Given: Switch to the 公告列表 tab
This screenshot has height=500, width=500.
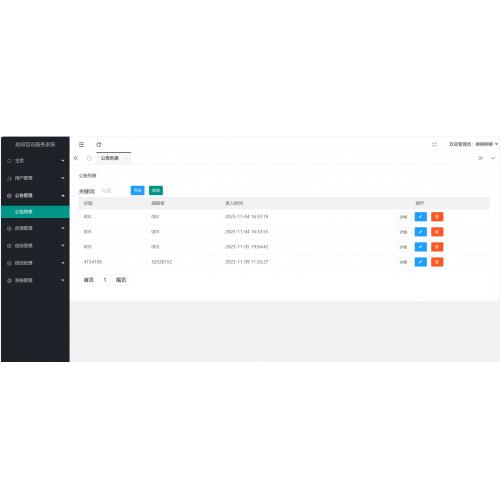Looking at the screenshot, I should (x=110, y=158).
